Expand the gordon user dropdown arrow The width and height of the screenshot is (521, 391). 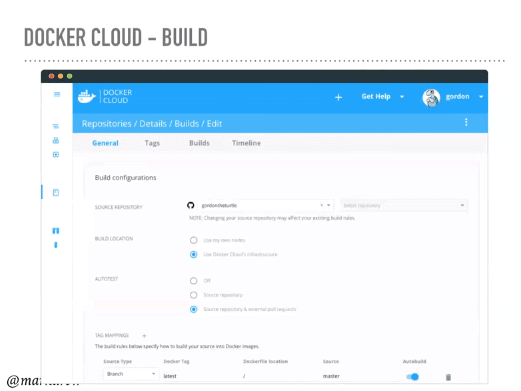pyautogui.click(x=481, y=97)
